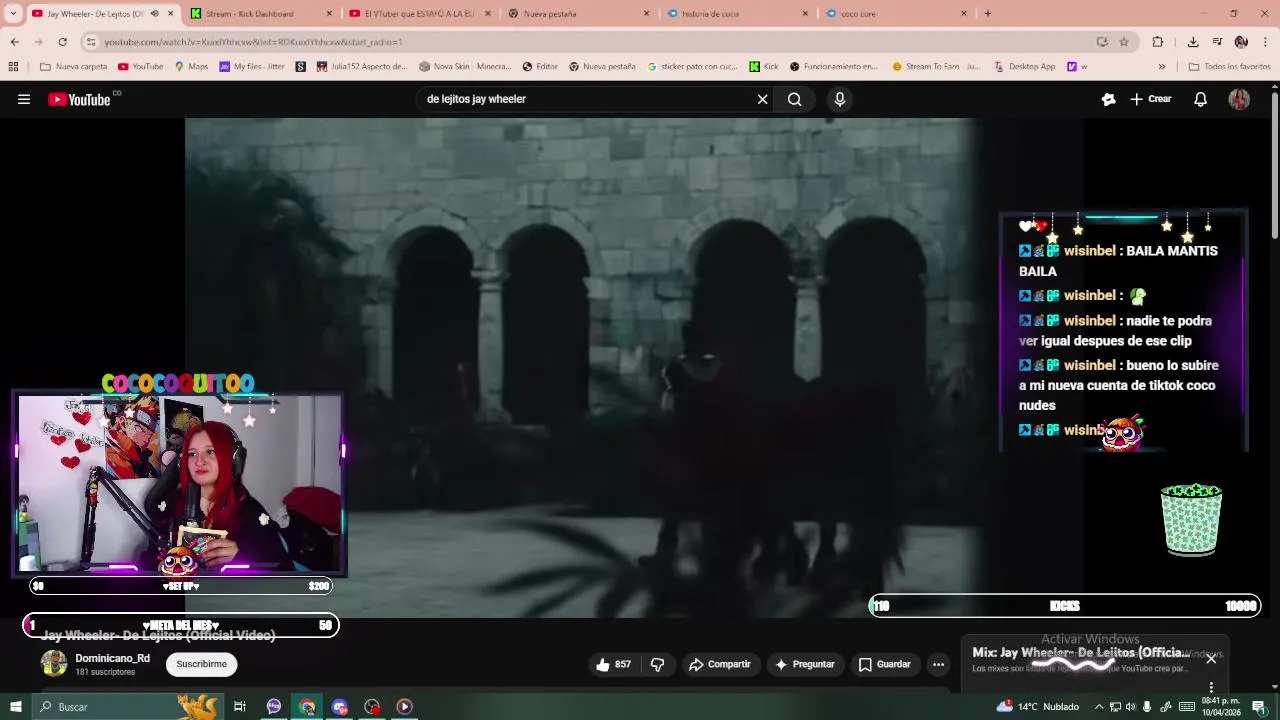Start voice search with the microphone
Viewport: 1280px width, 720px height.
(x=840, y=99)
